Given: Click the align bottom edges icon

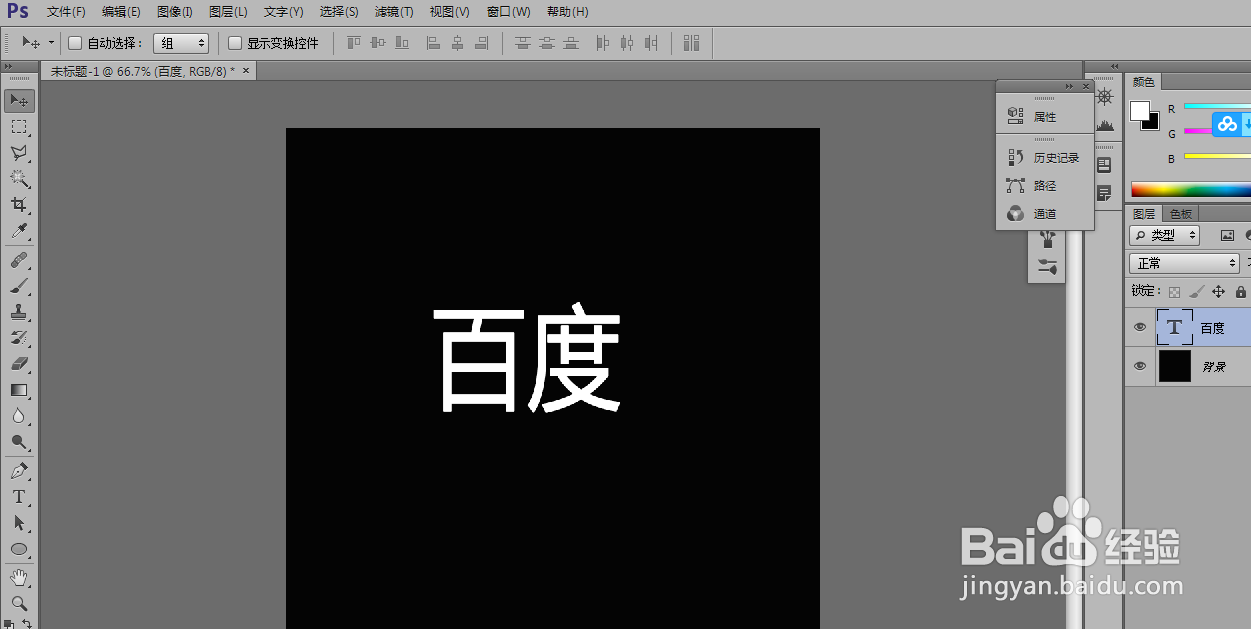Looking at the screenshot, I should (402, 43).
